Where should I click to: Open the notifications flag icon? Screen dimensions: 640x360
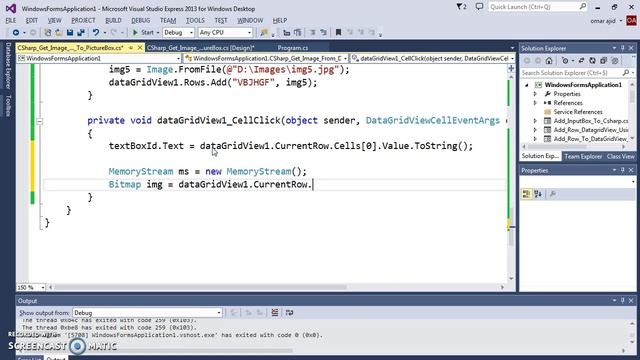point(461,7)
